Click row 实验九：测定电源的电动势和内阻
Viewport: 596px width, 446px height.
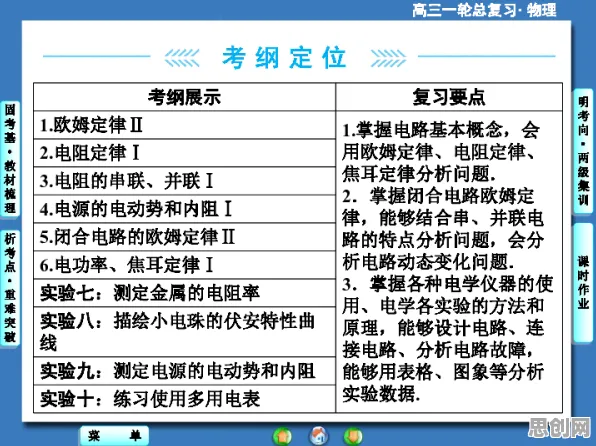pyautogui.click(x=184, y=371)
